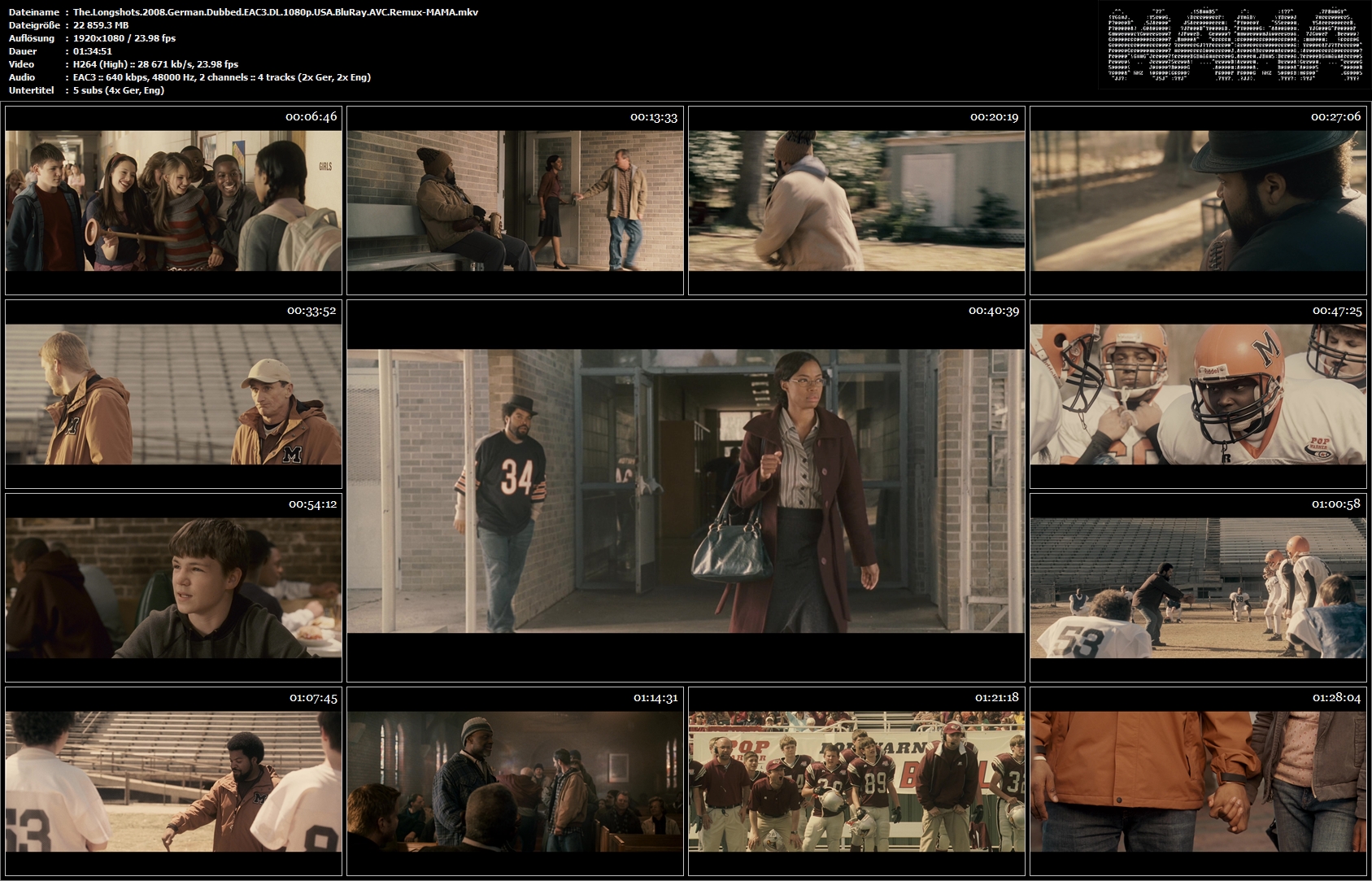The height and width of the screenshot is (881, 1372).
Task: Select the holding hands frame at 01:28:04
Action: click(x=1198, y=781)
